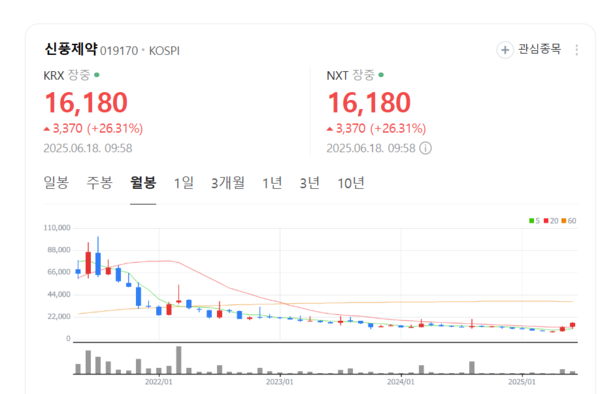Click the 2025/01 axis label
The image size is (600, 394).
(x=522, y=382)
